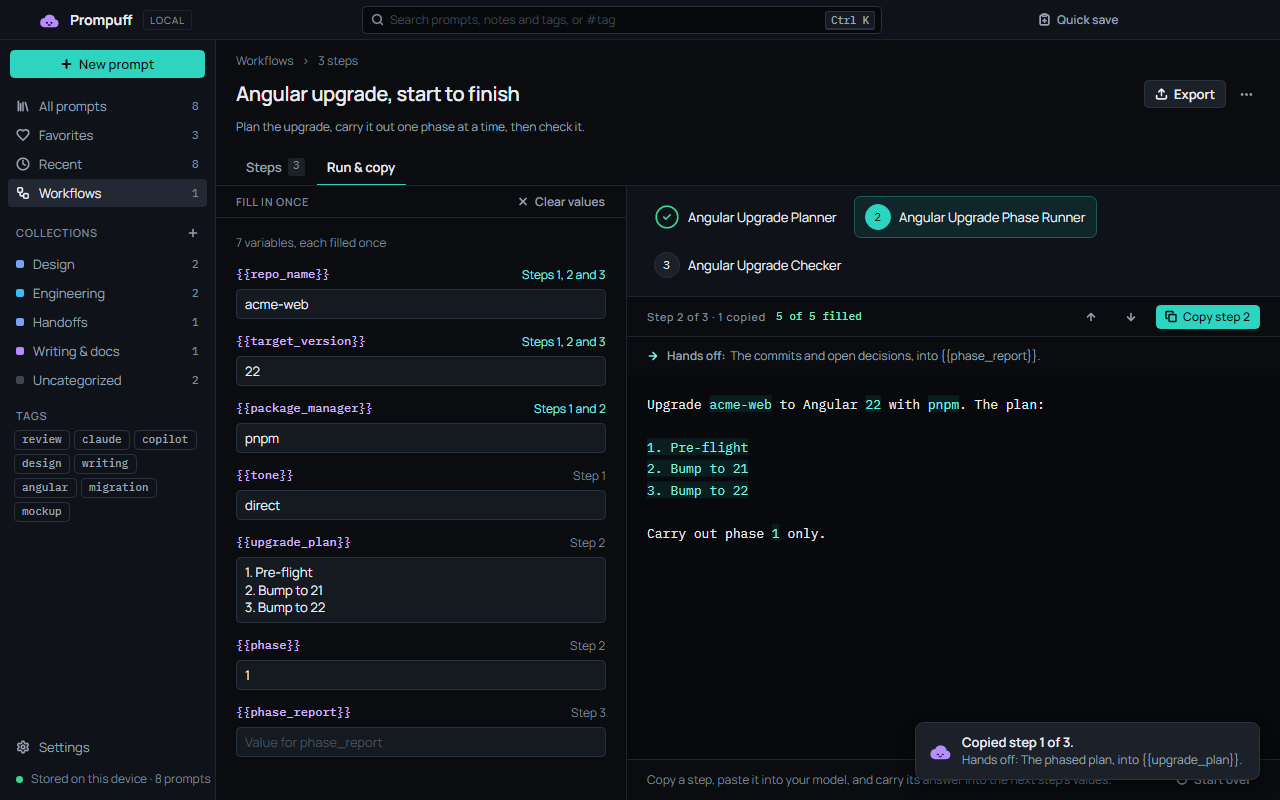Click the upgrade_plan text area

pos(421,590)
